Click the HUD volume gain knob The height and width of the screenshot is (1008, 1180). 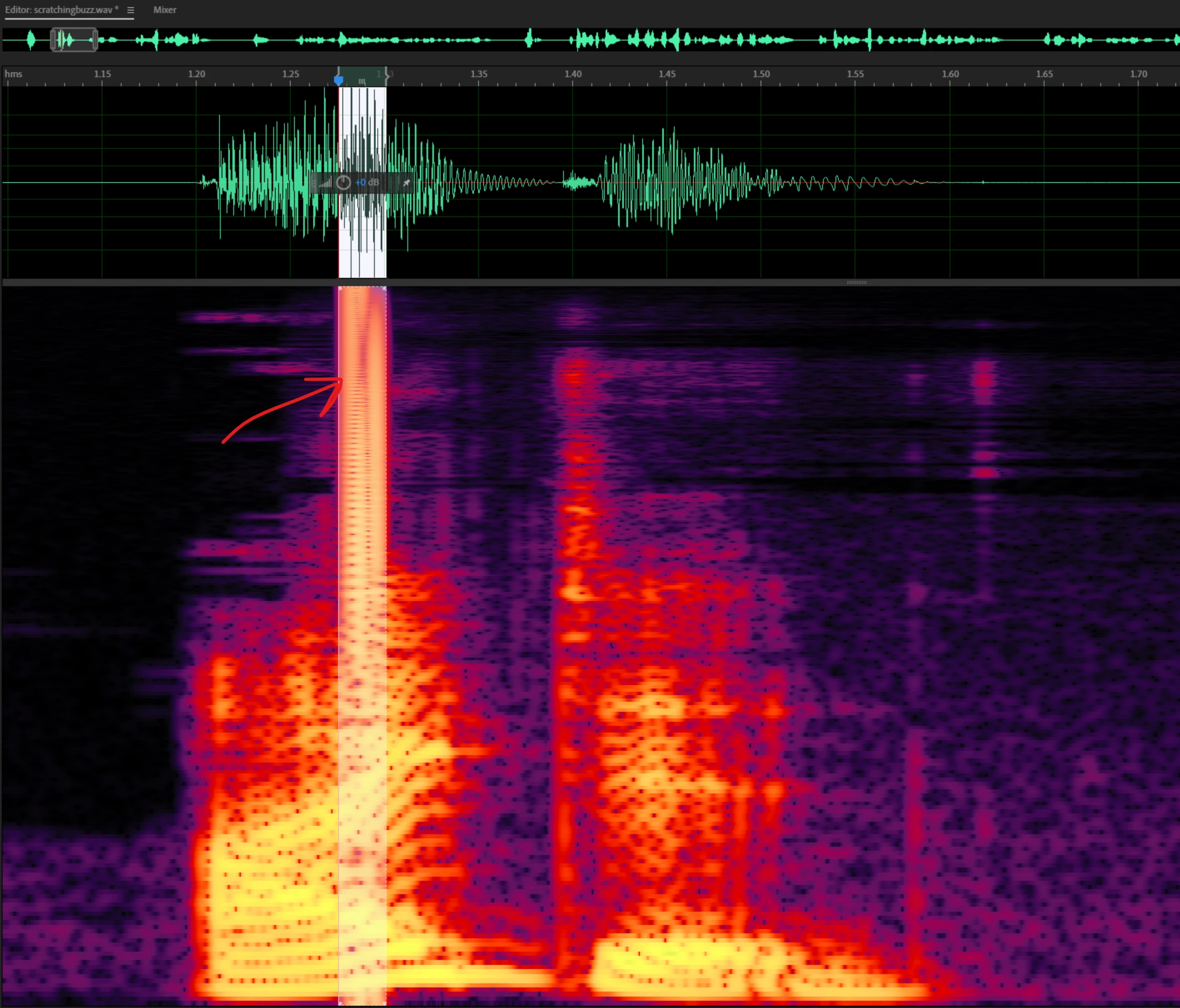coord(343,183)
